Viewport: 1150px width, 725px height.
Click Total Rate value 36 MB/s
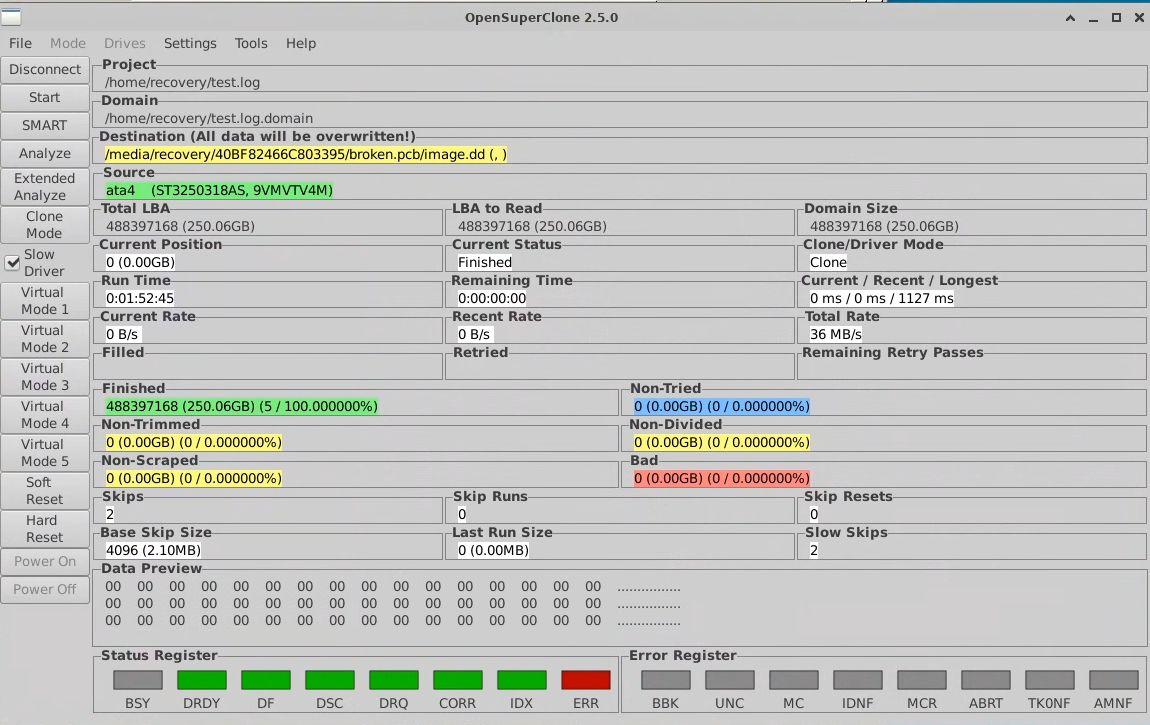coord(835,334)
